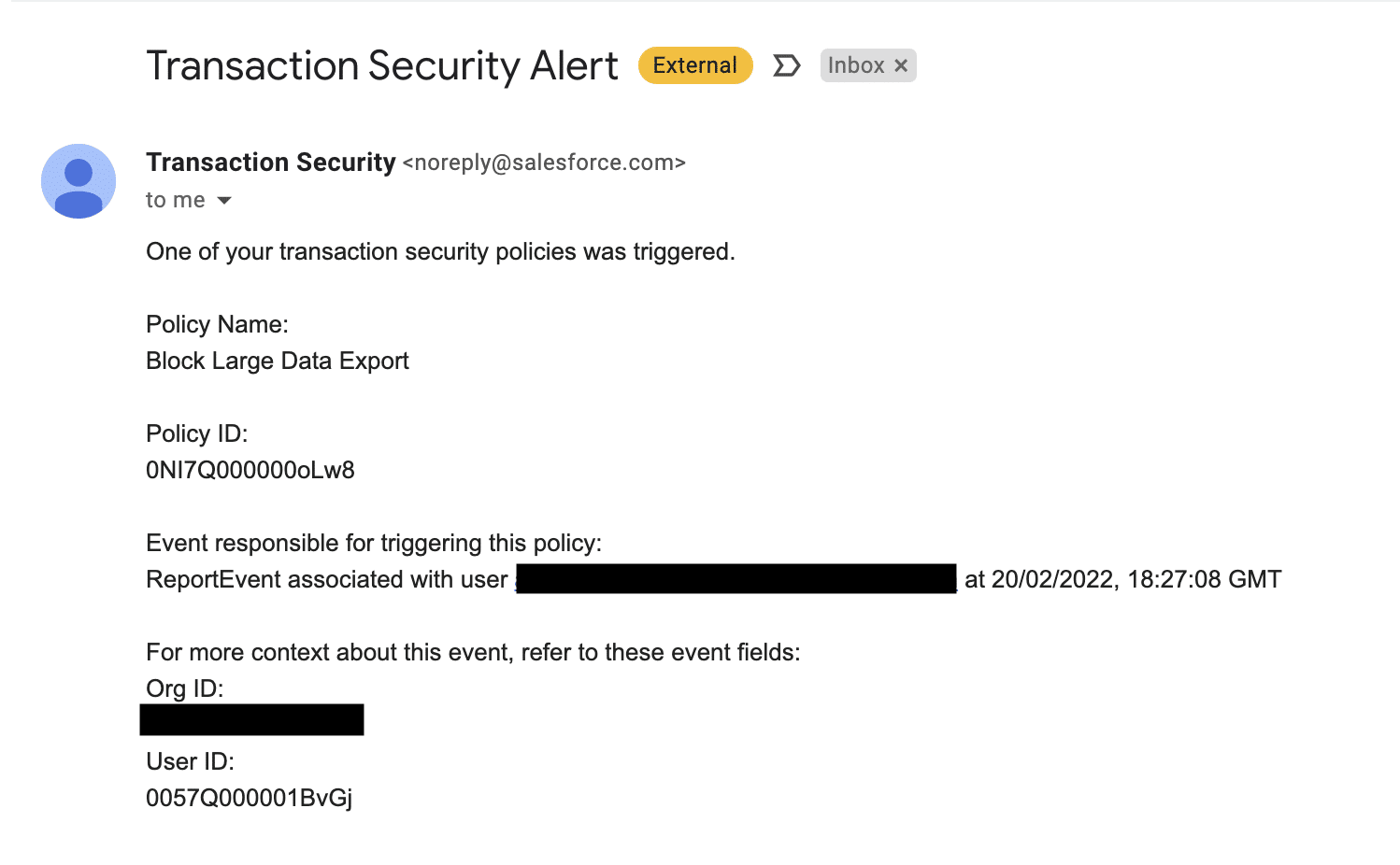Click the Policy ID value 0NI7Q000000oLw8
Image resolution: width=1400 pixels, height=865 pixels.
point(250,470)
